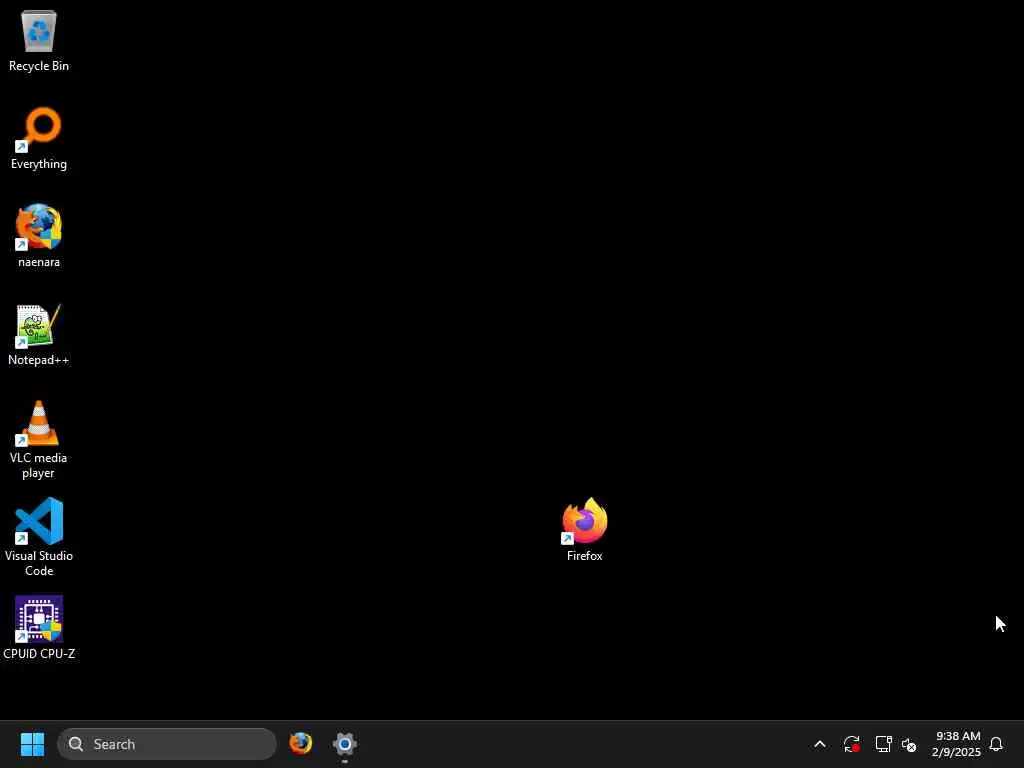
Task: Open the notification bell icon
Action: (x=996, y=744)
